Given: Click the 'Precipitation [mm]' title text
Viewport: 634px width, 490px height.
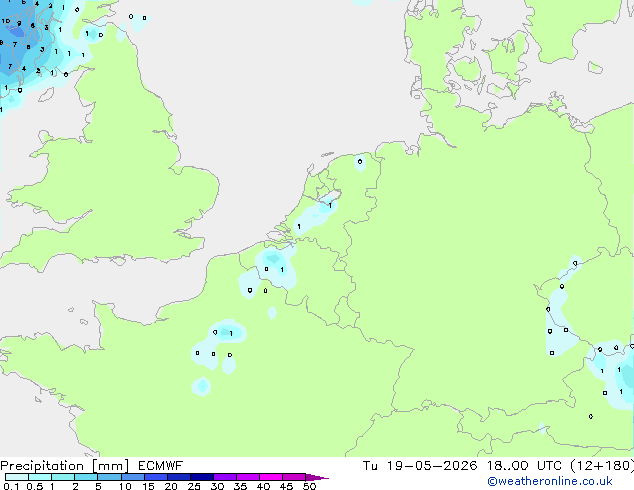Looking at the screenshot, I should [x=64, y=466].
